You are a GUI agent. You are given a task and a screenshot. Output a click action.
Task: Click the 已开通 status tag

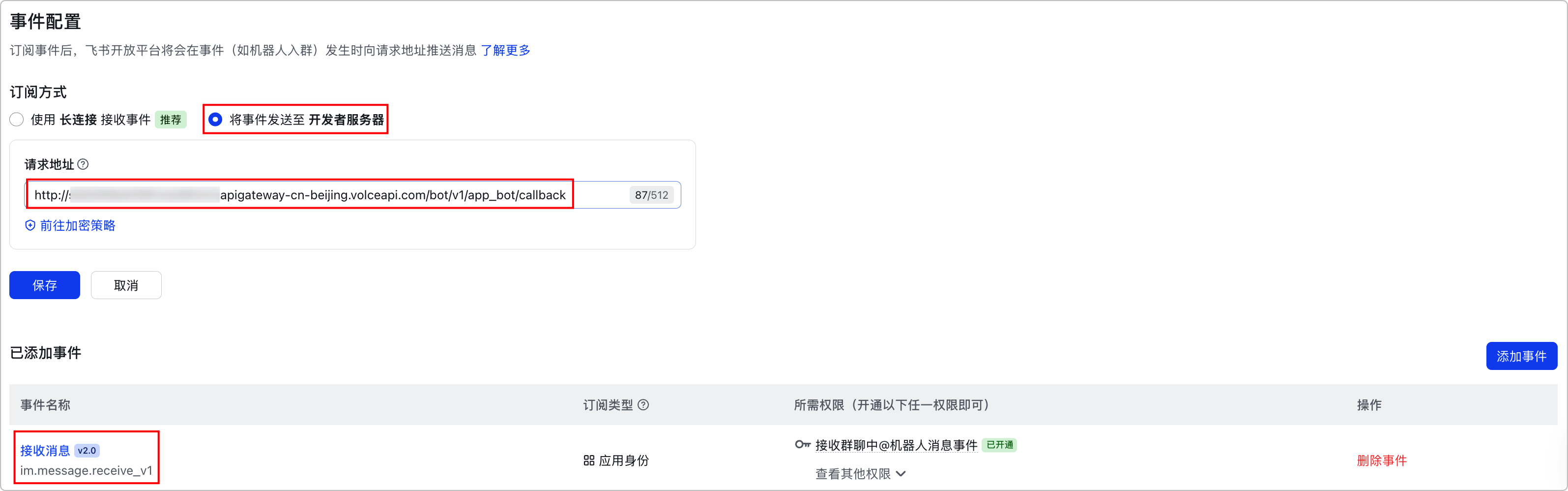[999, 445]
